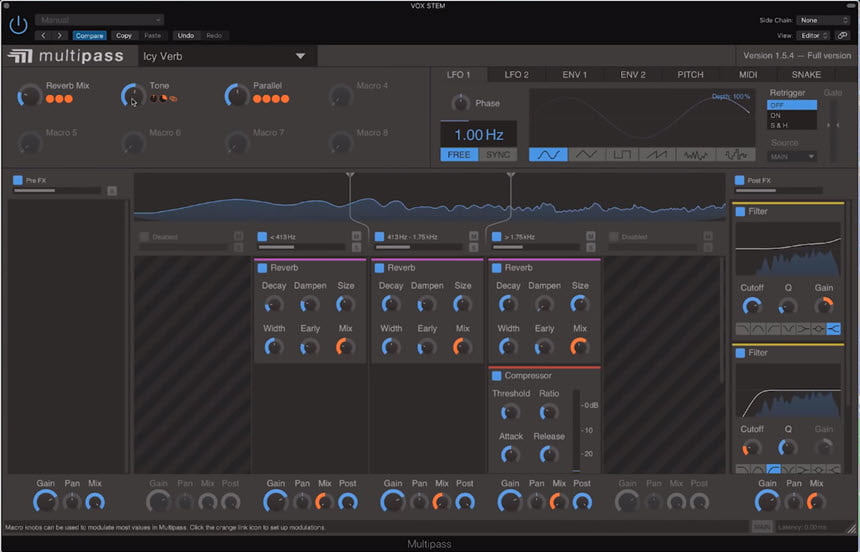The image size is (860, 552).
Task: Select the last LFO waveform shape icon
Action: point(735,155)
